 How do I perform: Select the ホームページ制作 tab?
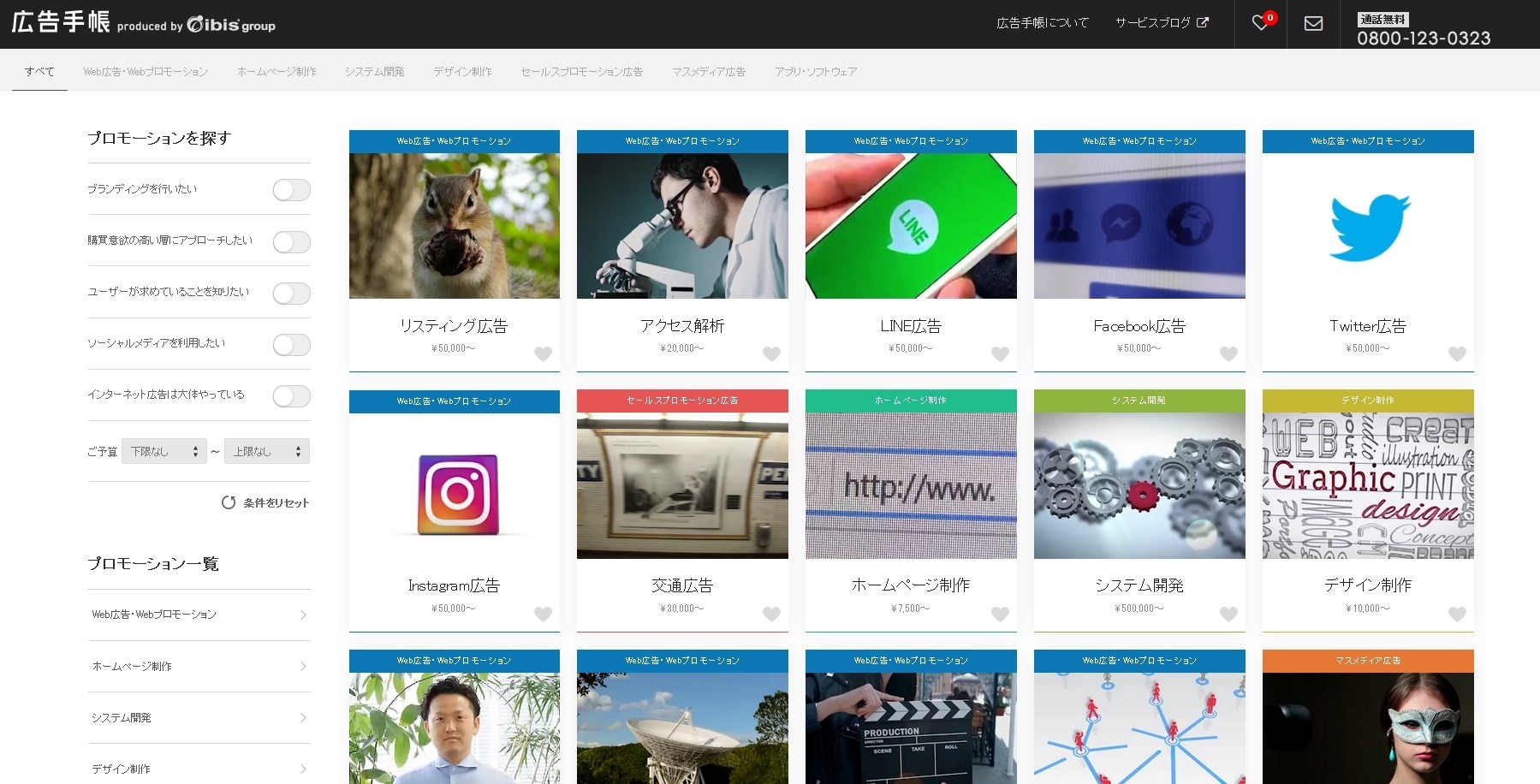point(276,72)
